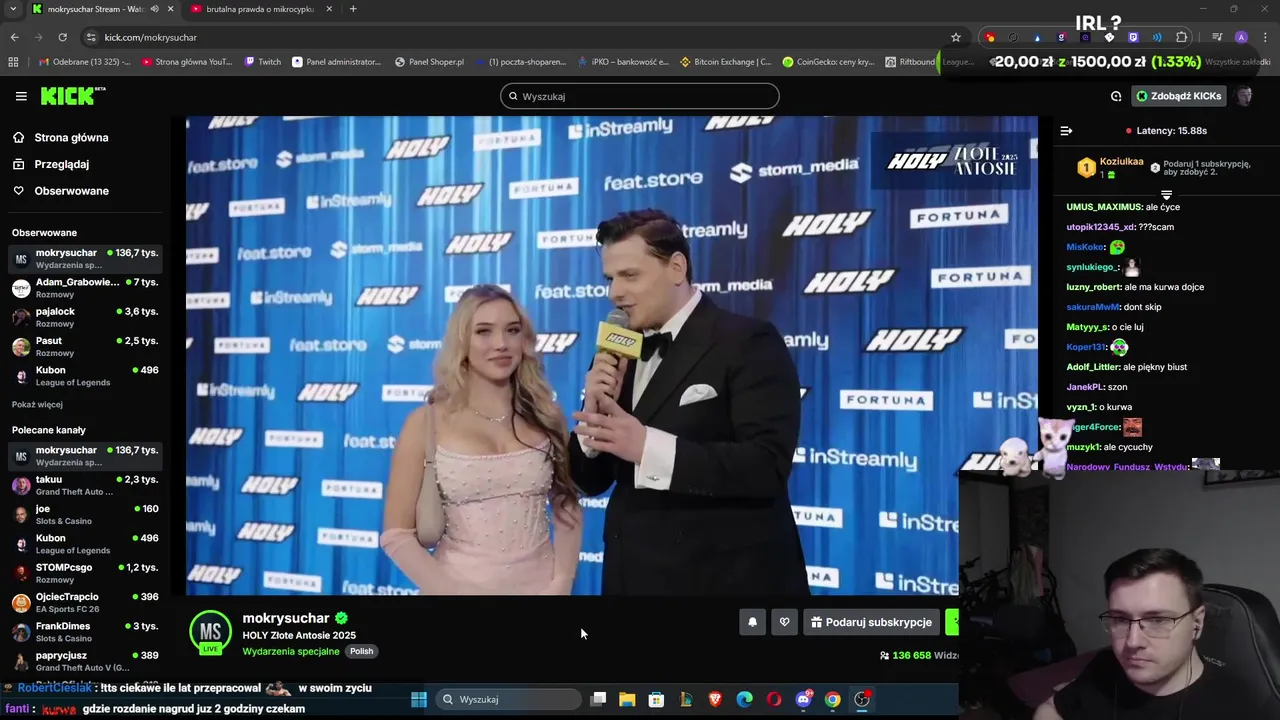Click the mokrysuchar channel name
Screen dimensions: 1280x720
286,618
